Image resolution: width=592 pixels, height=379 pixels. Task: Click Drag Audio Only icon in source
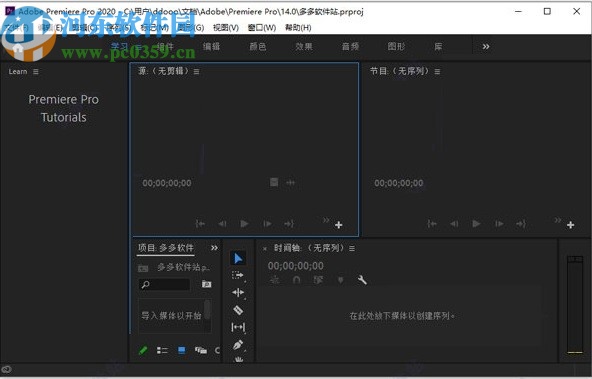coord(290,183)
